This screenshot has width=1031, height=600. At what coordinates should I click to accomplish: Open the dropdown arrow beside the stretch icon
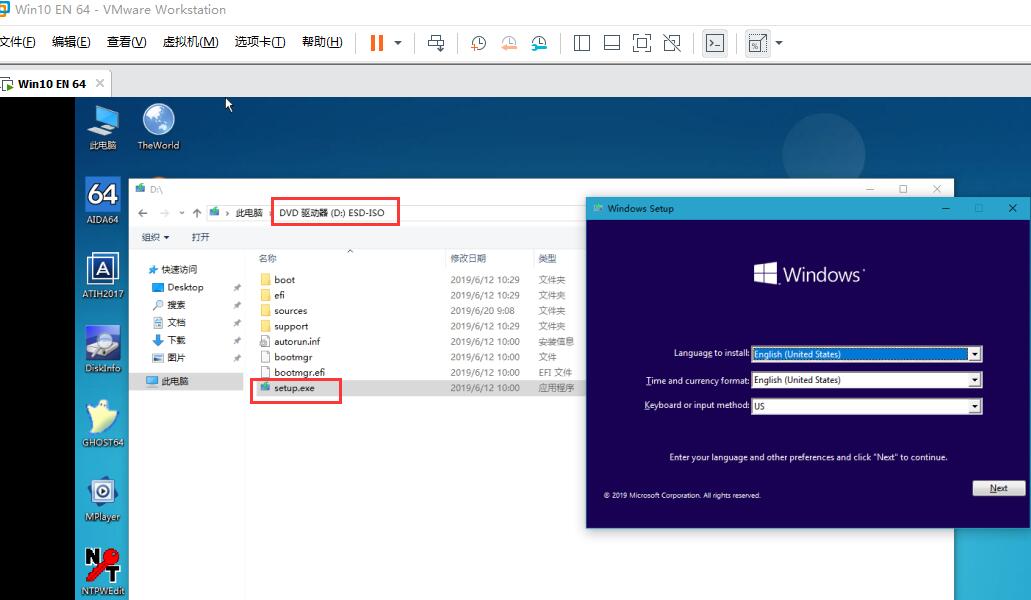click(x=779, y=43)
